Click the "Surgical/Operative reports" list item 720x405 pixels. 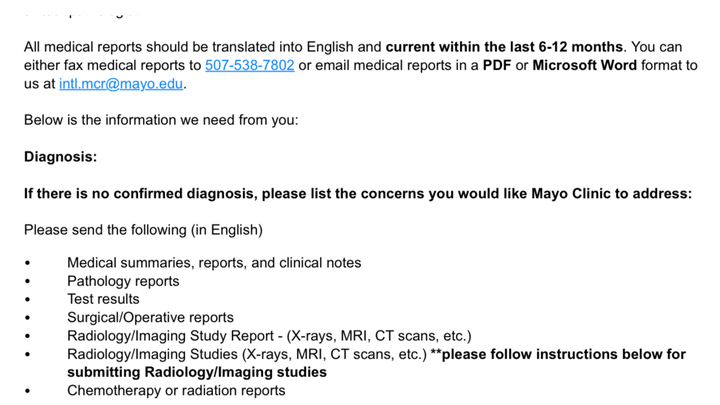click(x=150, y=317)
